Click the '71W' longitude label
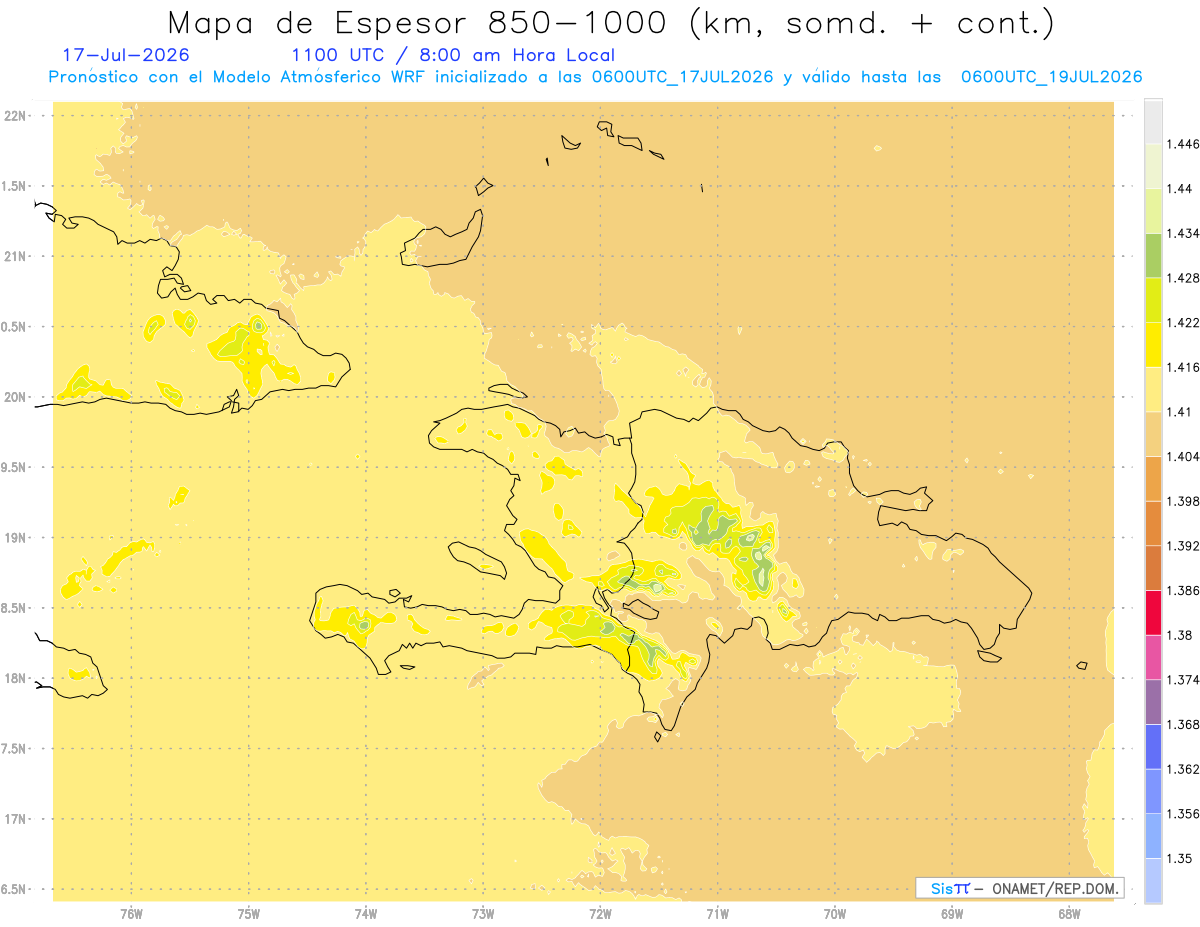This screenshot has height=927, width=1200. pyautogui.click(x=717, y=913)
